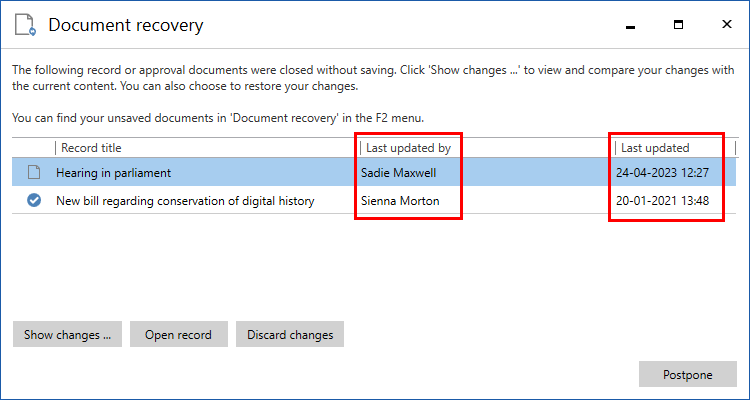Click the 20-01-2021 13:48 date cell
The height and width of the screenshot is (400, 750).
click(665, 201)
